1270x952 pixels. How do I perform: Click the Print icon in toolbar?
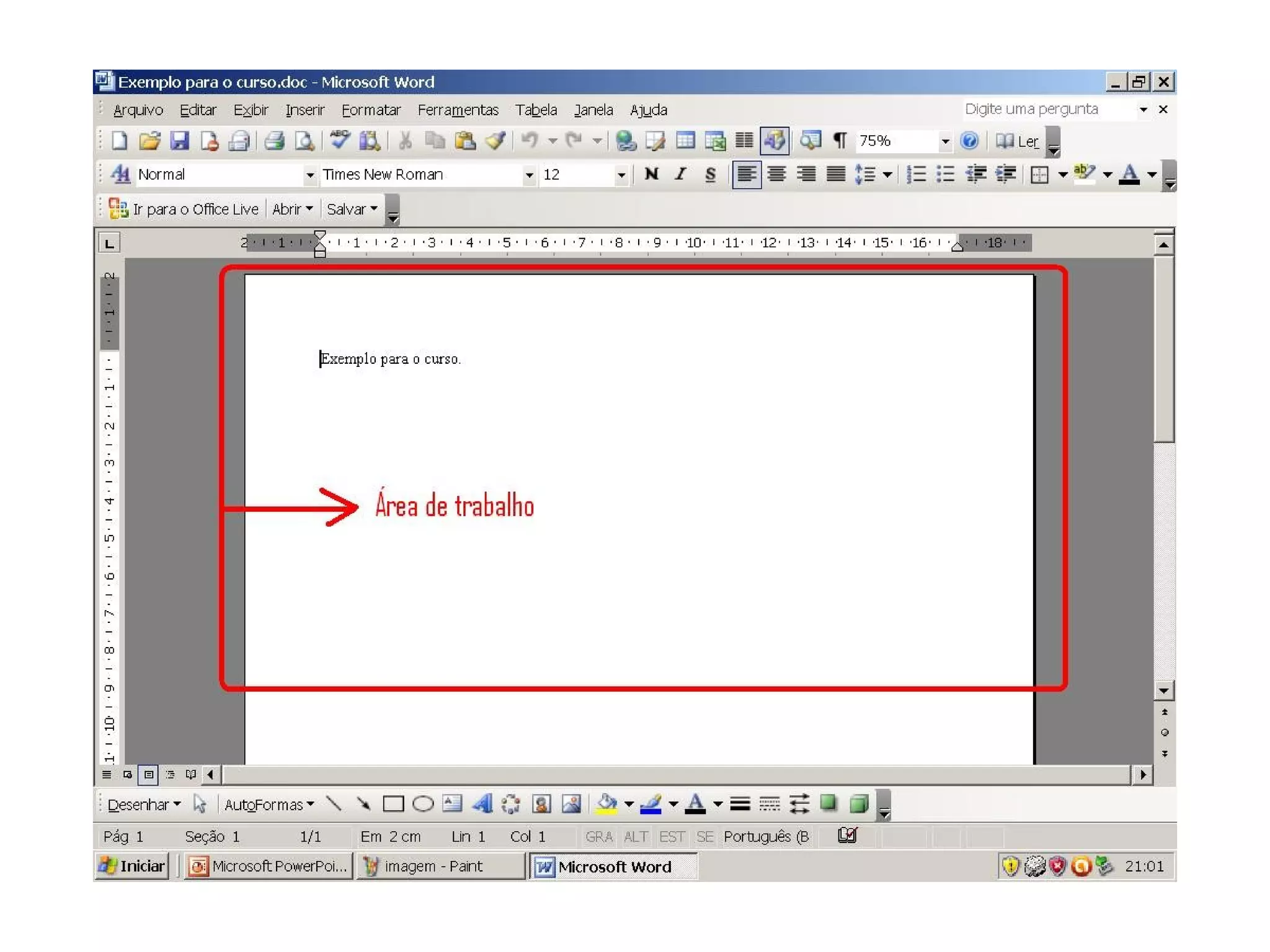pyautogui.click(x=274, y=141)
